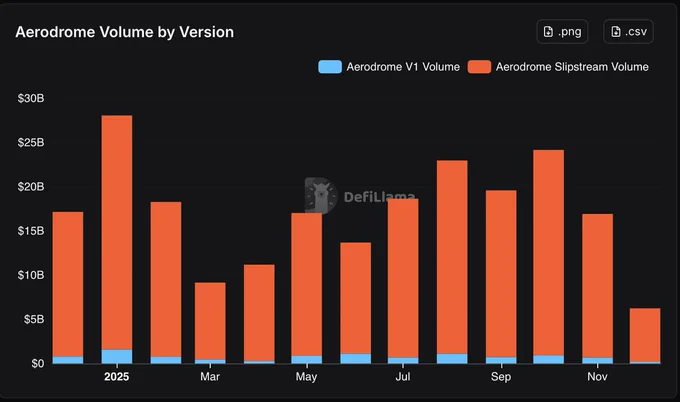Click the $25B axis label
This screenshot has height=402, width=680.
point(31,143)
